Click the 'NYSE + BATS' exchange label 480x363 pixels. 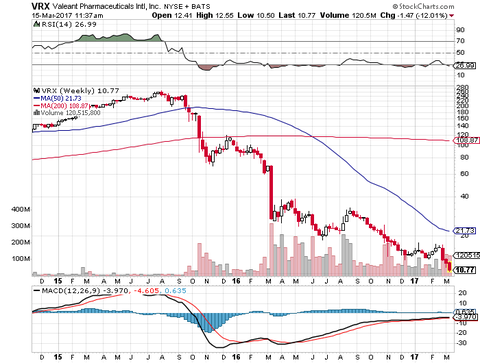click(x=187, y=6)
